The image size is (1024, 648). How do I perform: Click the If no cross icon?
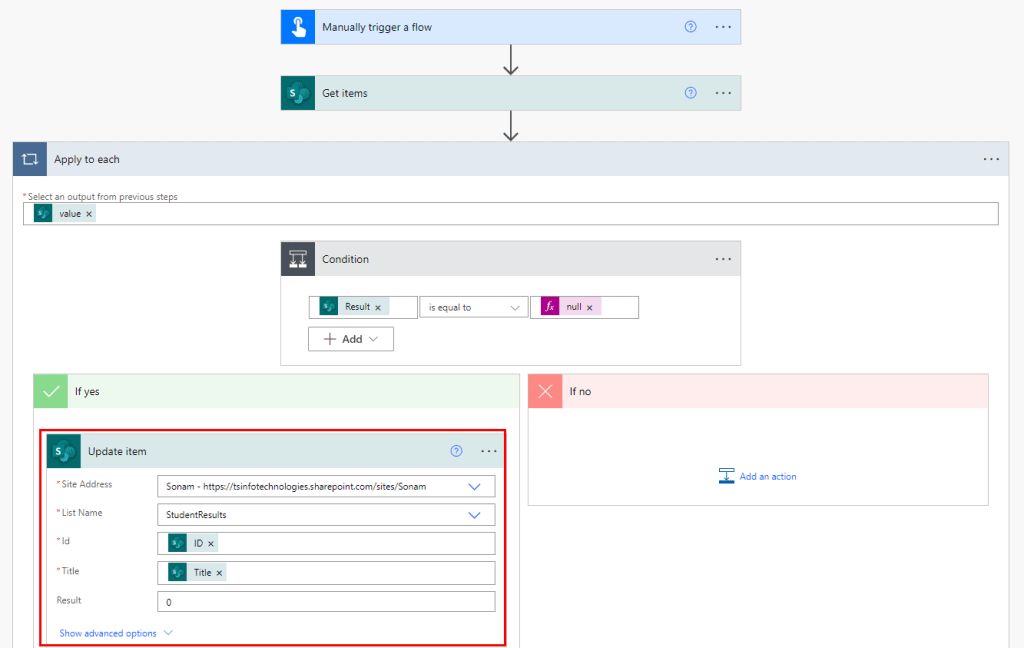[545, 391]
